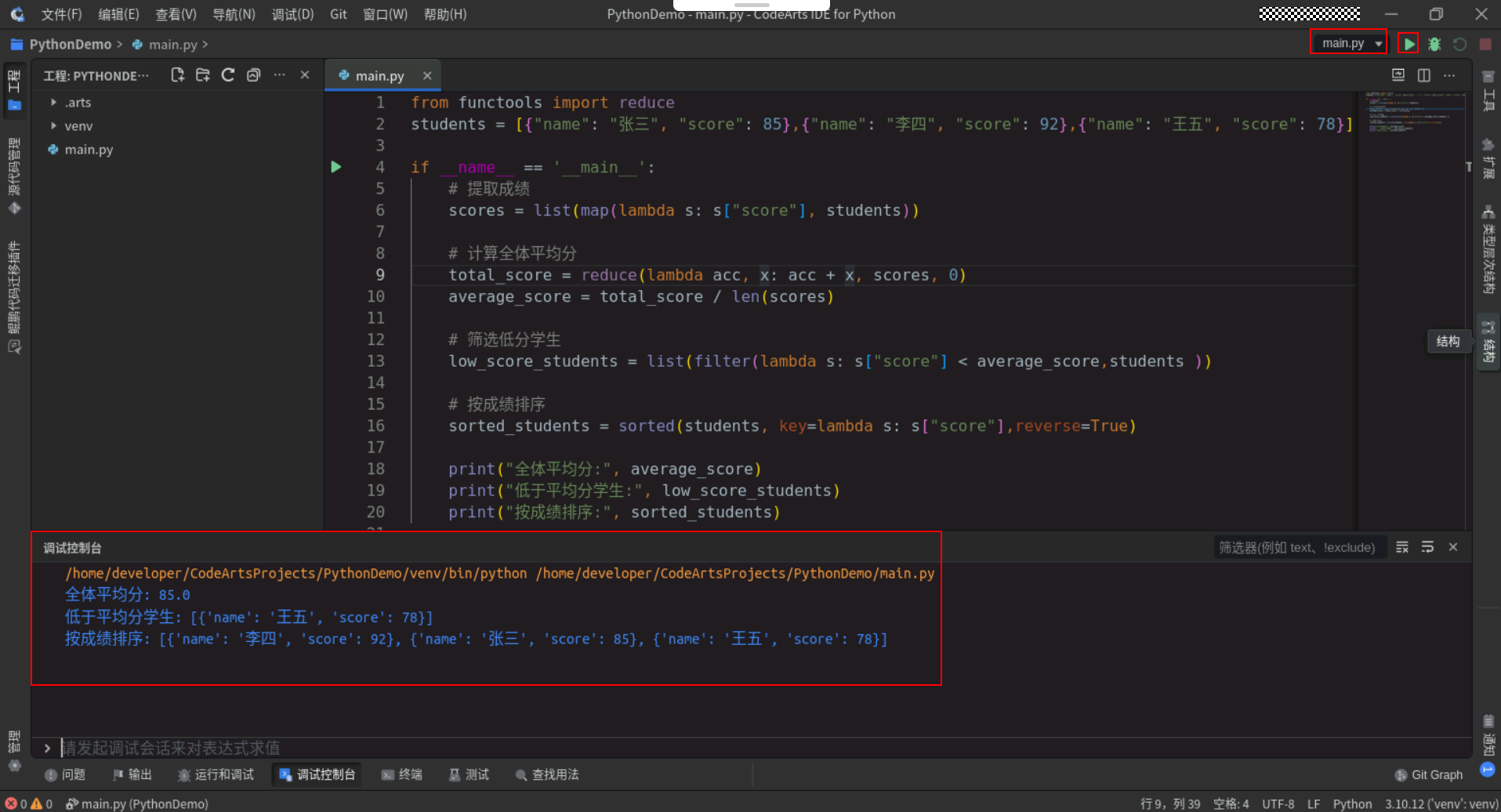
Task: Open the 帮助(H) menu
Action: click(x=444, y=14)
